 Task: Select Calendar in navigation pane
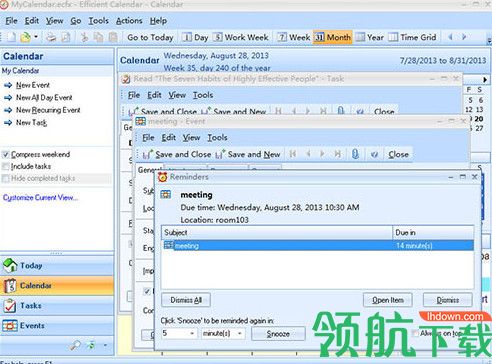pyautogui.click(x=57, y=286)
